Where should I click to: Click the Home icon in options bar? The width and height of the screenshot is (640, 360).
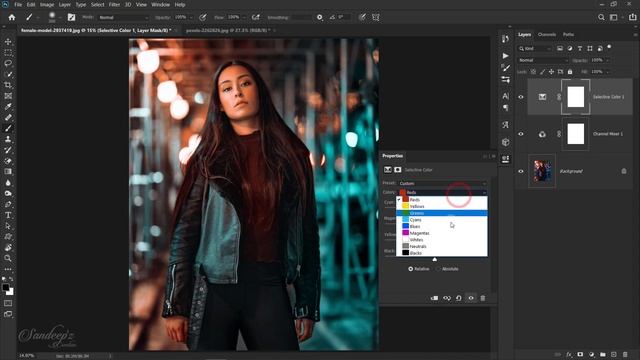(x=12, y=17)
